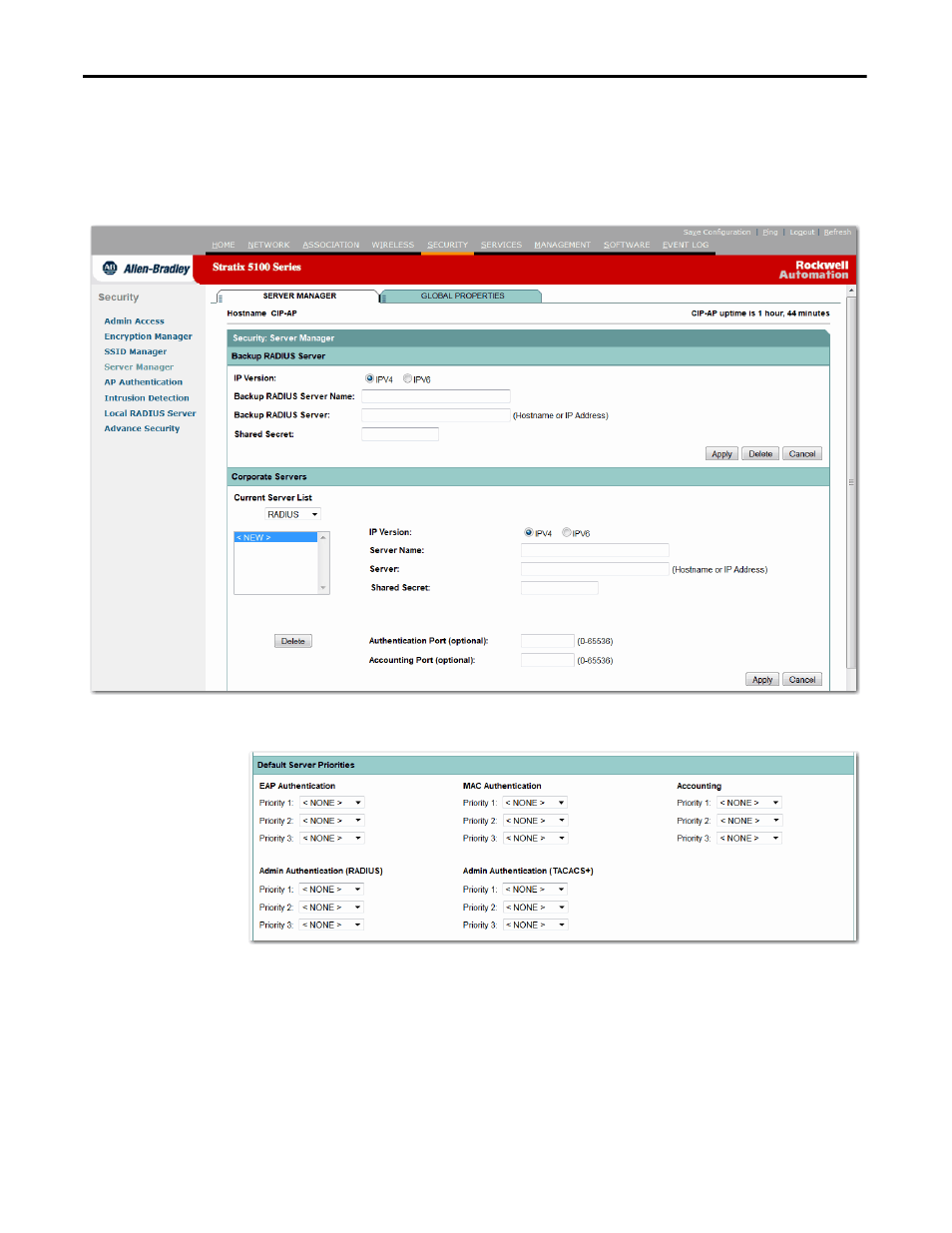This screenshot has height=1233, width=952.
Task: Open Accounting Priority 1 dropdown
Action: pyautogui.click(x=749, y=803)
